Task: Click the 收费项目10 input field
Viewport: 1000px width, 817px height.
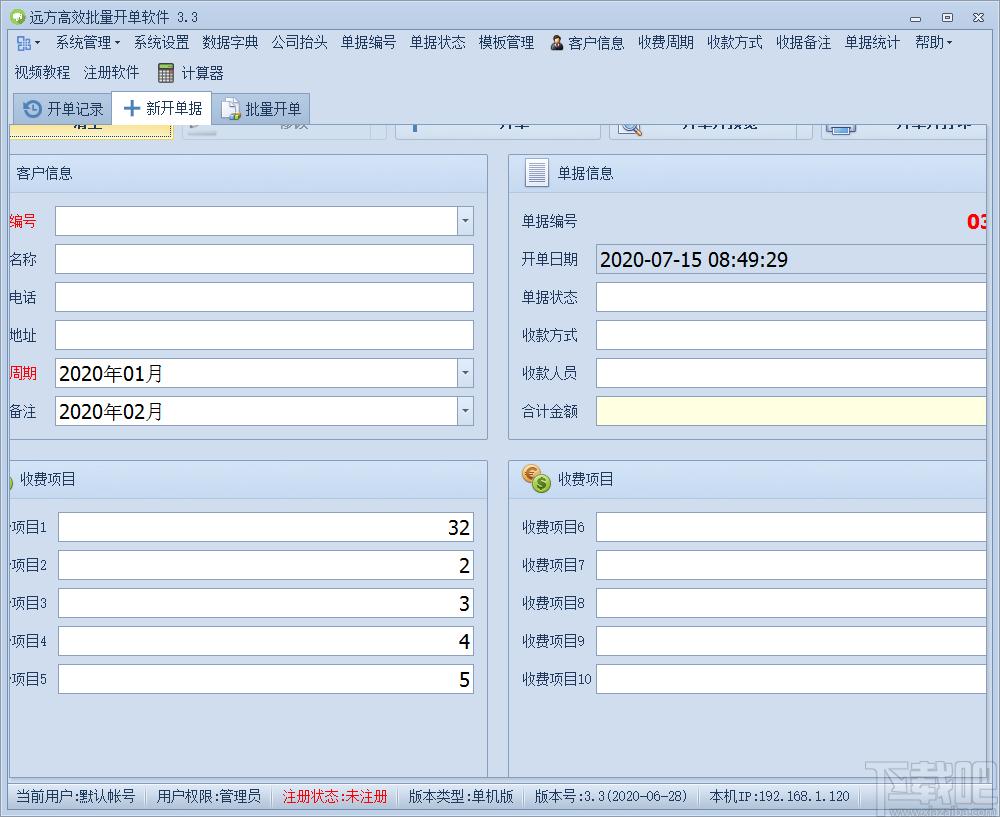Action: (x=791, y=679)
